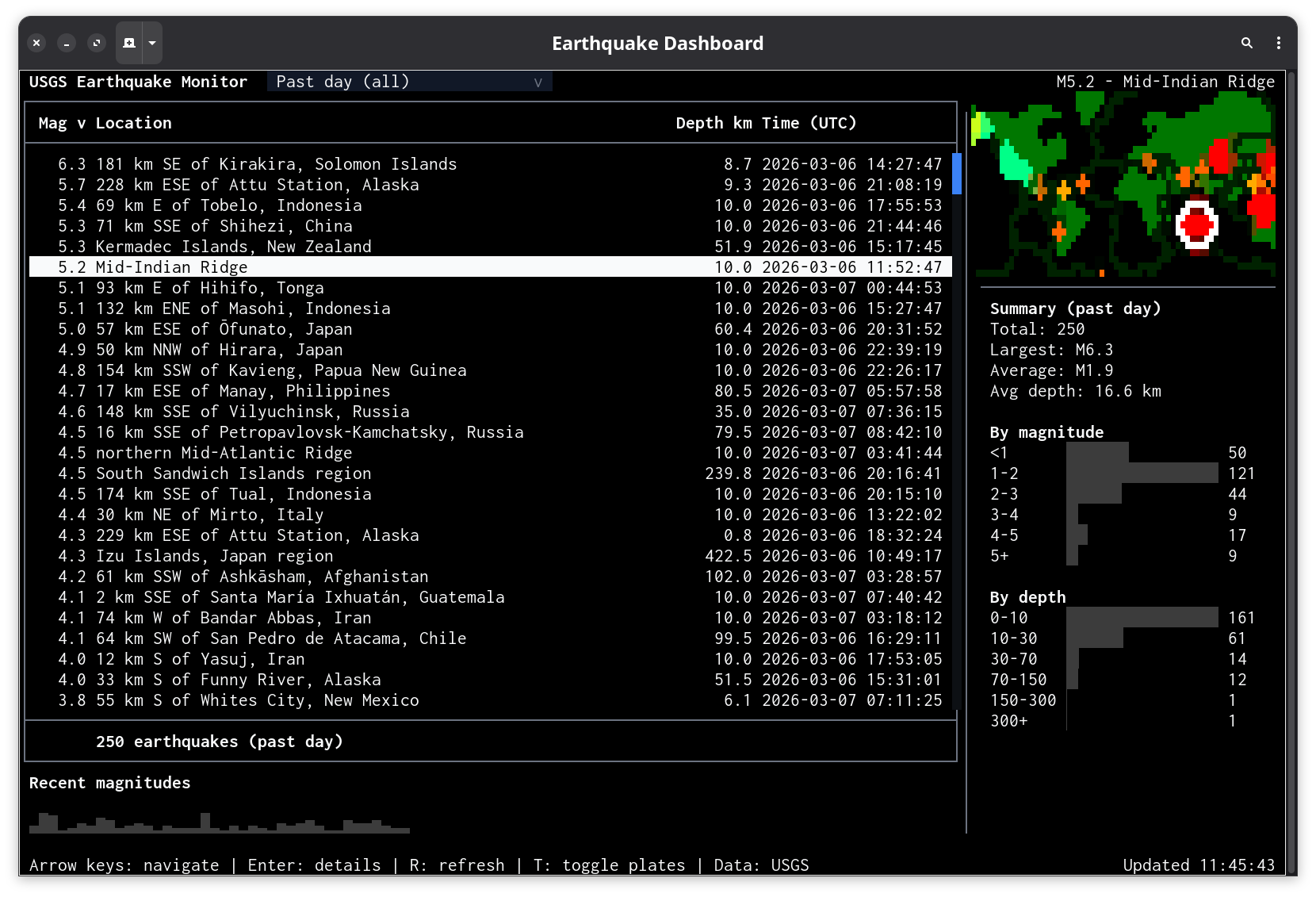Click the Depth km column header
1316x897 pixels.
click(713, 123)
